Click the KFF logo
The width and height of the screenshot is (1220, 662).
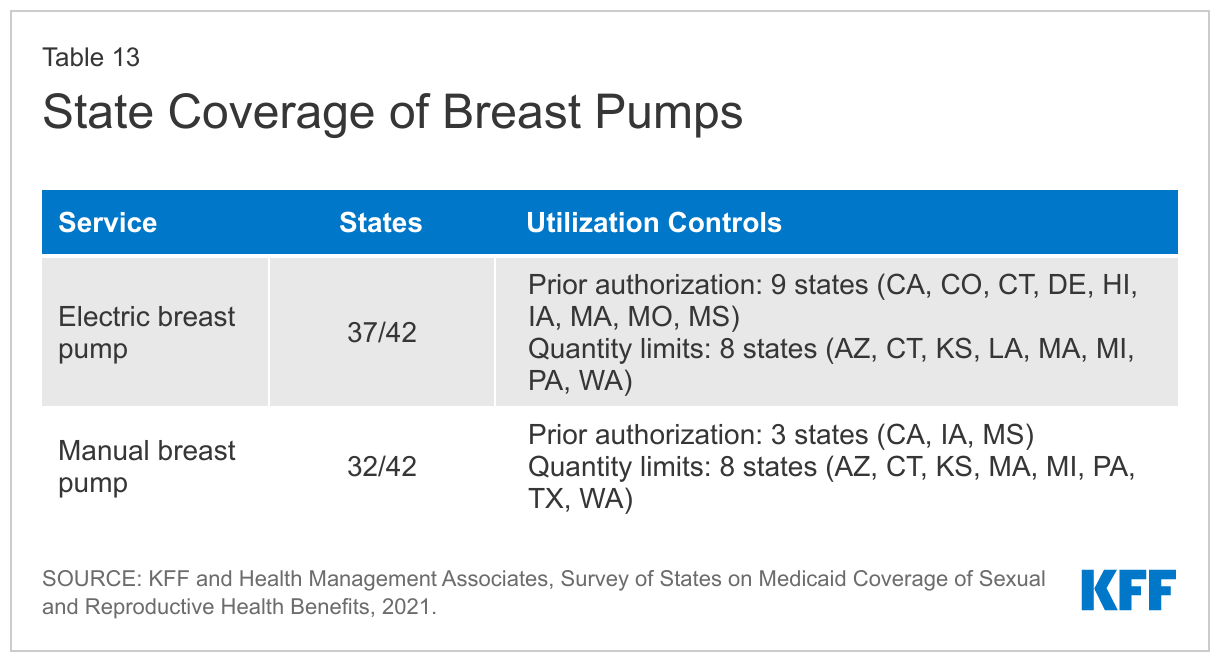pyautogui.click(x=1128, y=590)
